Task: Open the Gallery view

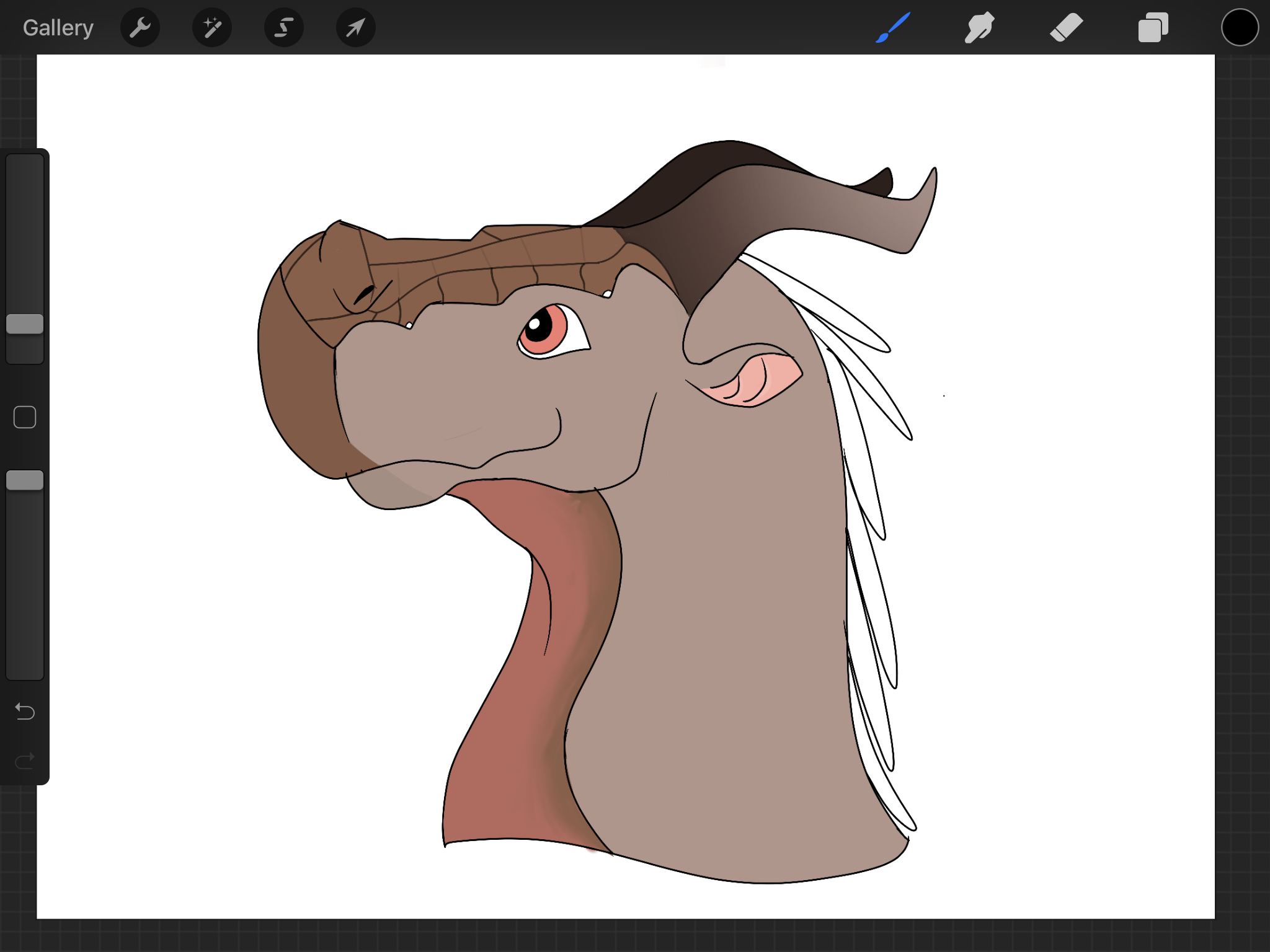Action: point(58,28)
